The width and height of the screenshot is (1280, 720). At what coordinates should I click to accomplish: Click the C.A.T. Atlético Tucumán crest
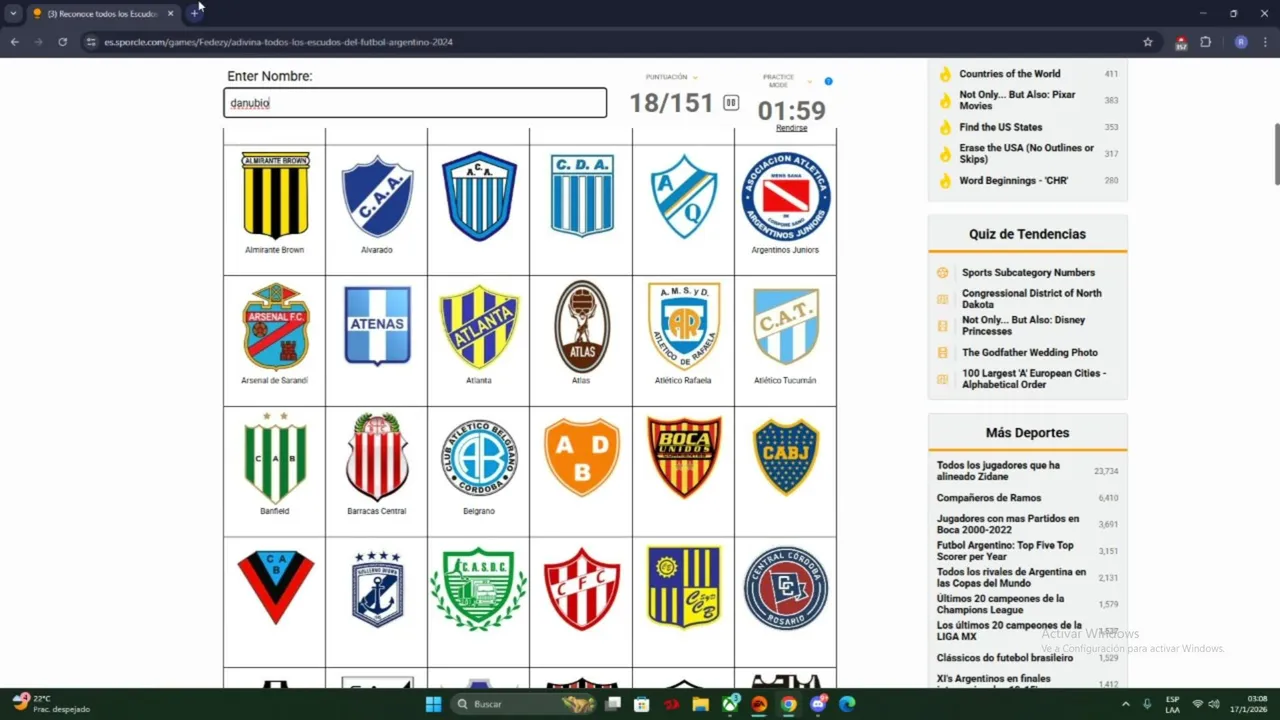785,327
